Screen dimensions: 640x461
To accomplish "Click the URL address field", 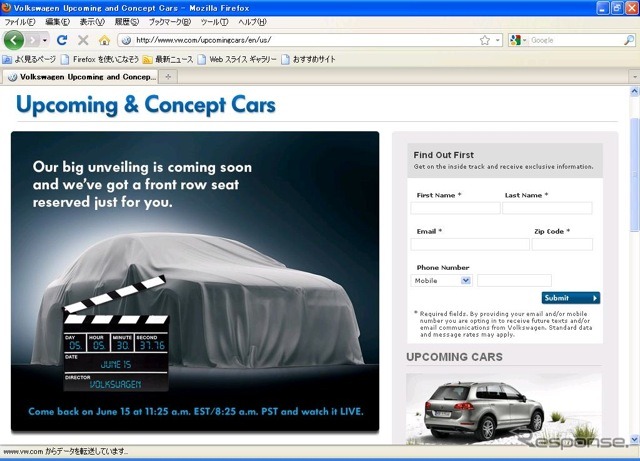I will [x=306, y=40].
